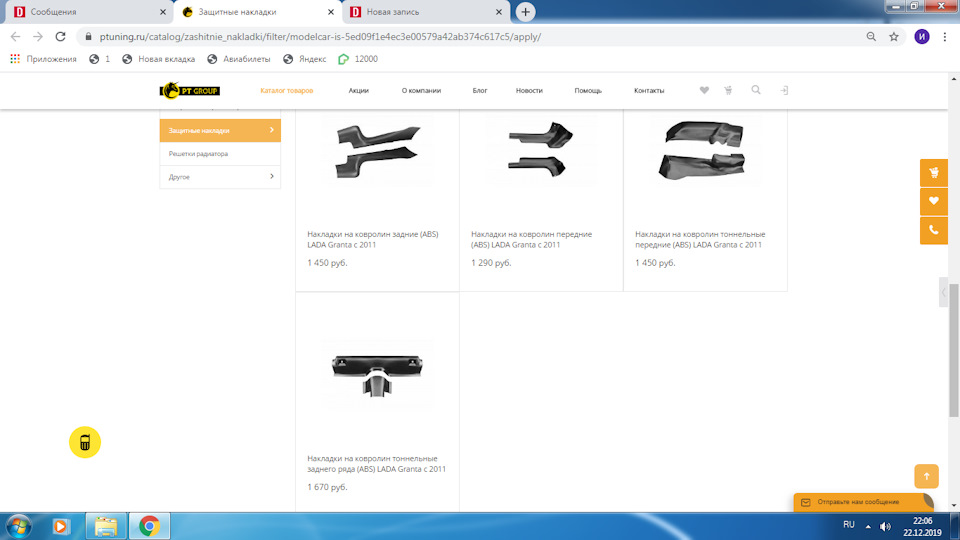Open Накладки на ковролин задние product link

(373, 239)
